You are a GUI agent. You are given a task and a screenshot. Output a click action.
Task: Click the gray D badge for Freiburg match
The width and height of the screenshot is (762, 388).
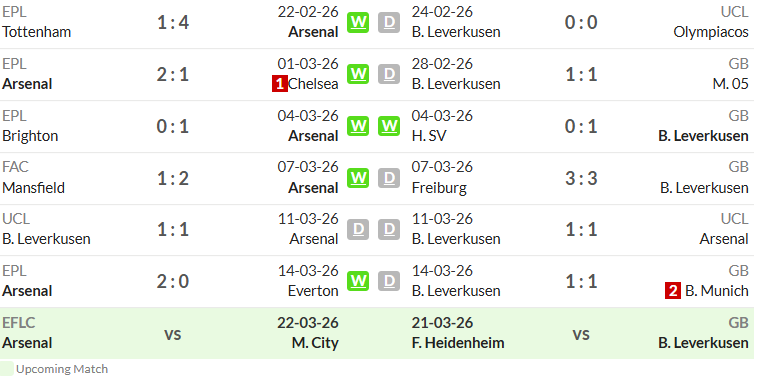point(389,178)
